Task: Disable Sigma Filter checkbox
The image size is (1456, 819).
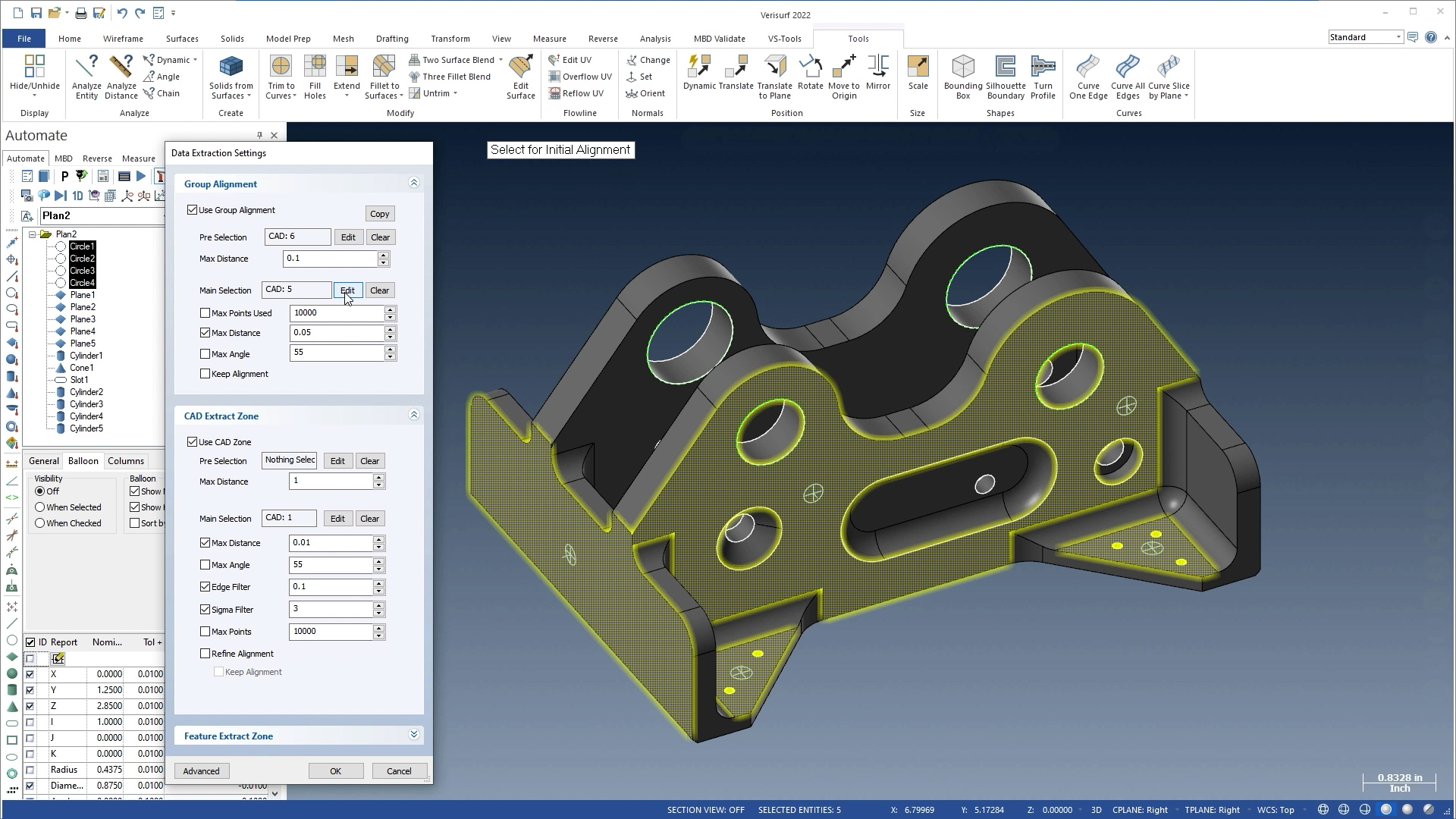Action: pos(205,609)
